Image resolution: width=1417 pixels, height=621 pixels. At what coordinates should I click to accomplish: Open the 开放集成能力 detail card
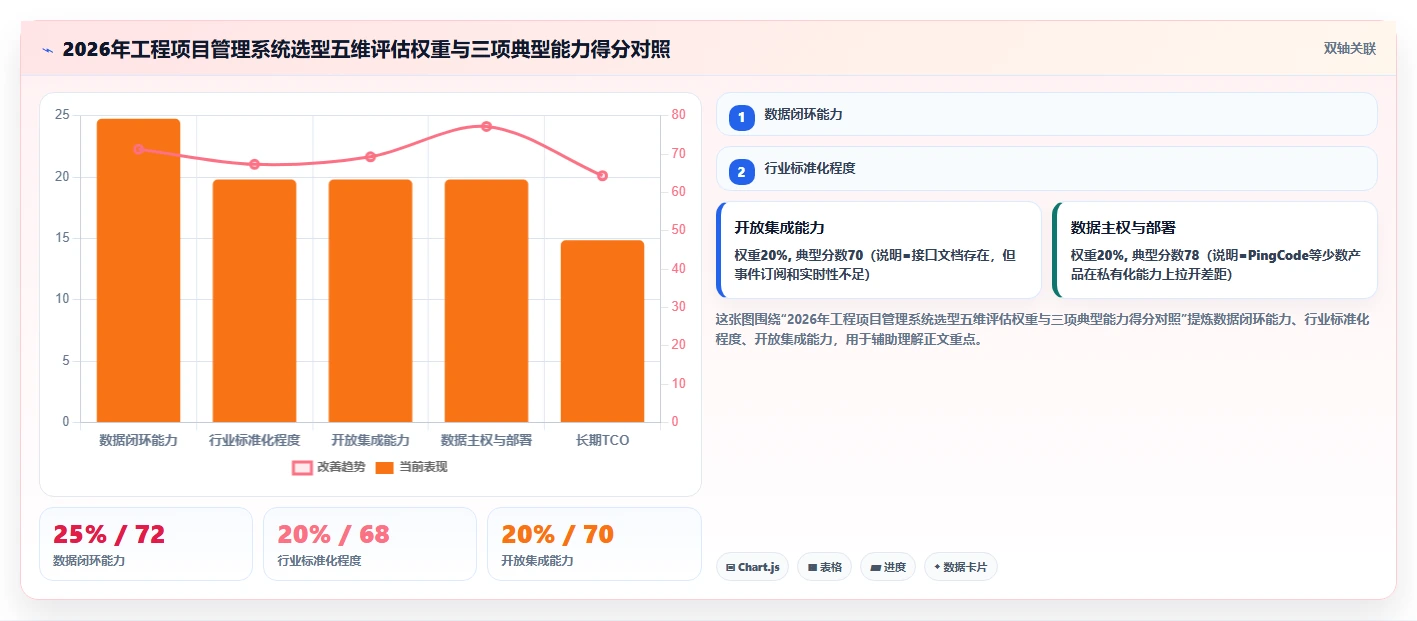(x=879, y=250)
